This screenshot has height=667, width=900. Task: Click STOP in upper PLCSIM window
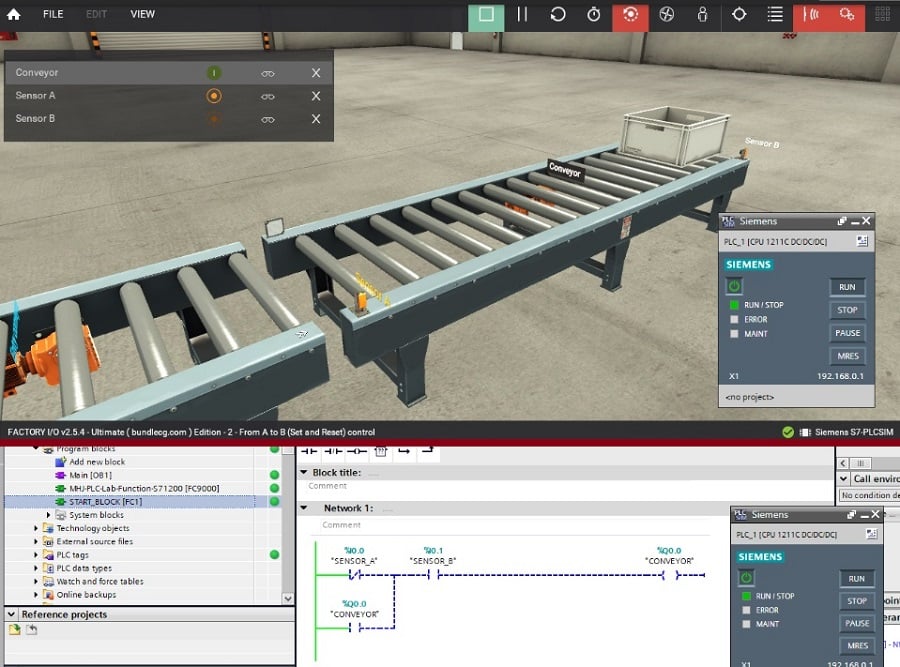coord(847,310)
